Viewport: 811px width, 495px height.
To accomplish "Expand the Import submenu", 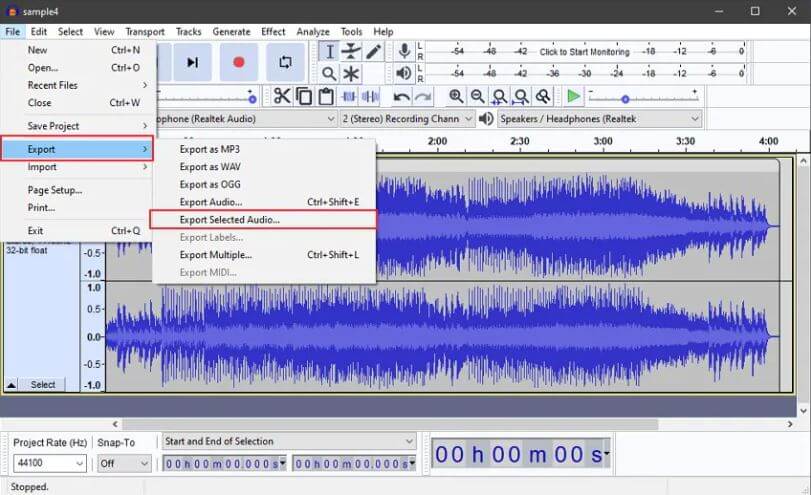I will click(x=78, y=167).
